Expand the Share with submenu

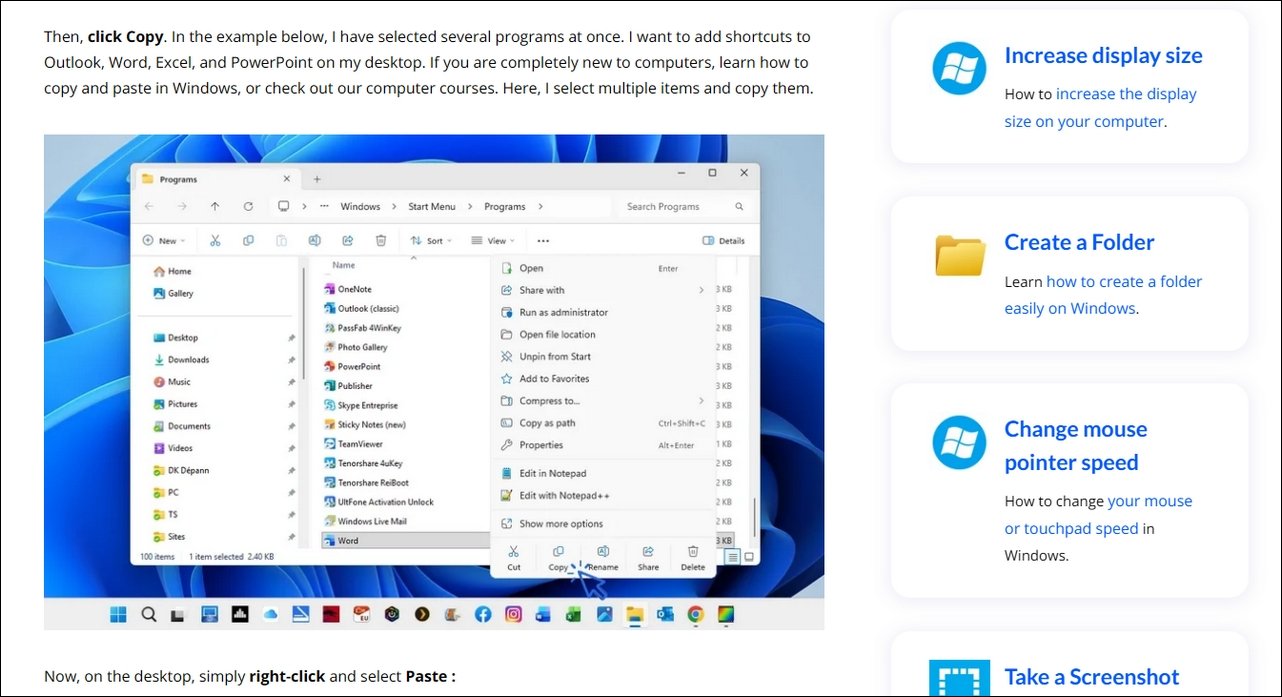(701, 290)
